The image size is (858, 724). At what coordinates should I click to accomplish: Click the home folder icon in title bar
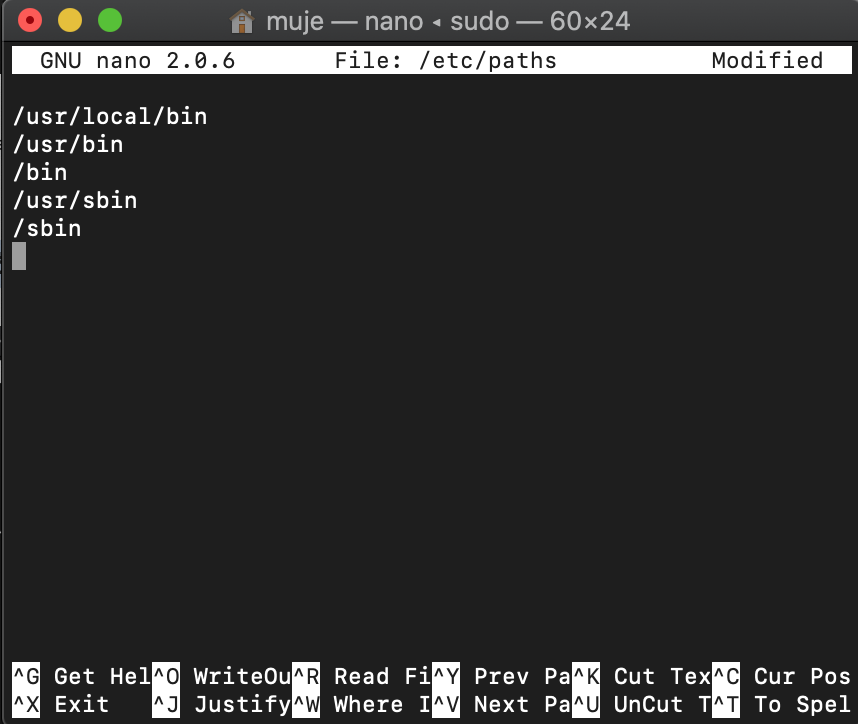tap(241, 22)
